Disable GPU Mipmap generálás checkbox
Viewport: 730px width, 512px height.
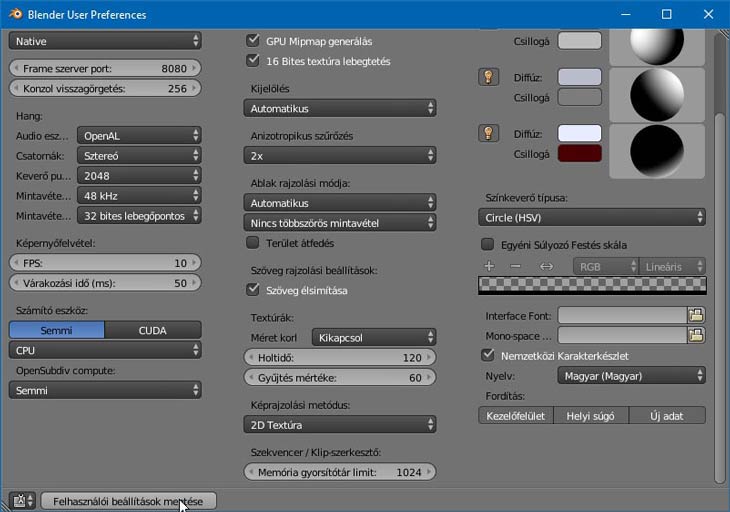pyautogui.click(x=253, y=41)
